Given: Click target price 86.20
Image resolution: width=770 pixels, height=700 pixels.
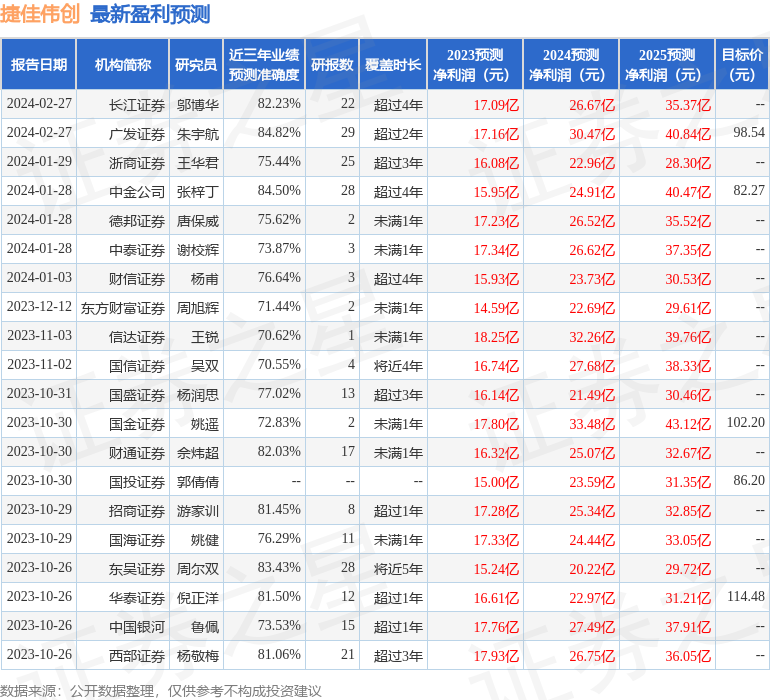Looking at the screenshot, I should pyautogui.click(x=749, y=480).
